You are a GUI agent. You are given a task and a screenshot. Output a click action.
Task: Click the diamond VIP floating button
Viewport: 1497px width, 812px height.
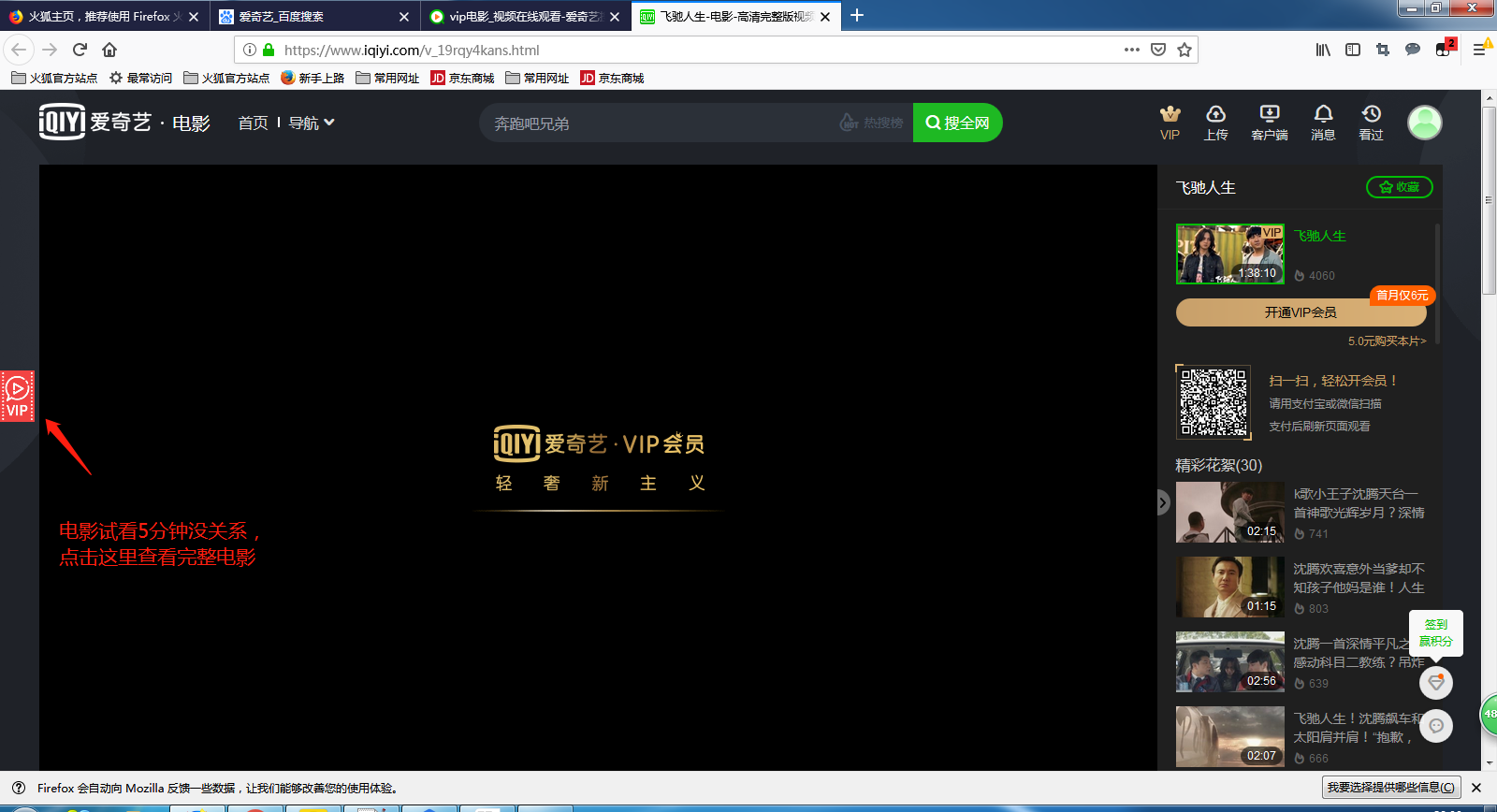pyautogui.click(x=1436, y=682)
